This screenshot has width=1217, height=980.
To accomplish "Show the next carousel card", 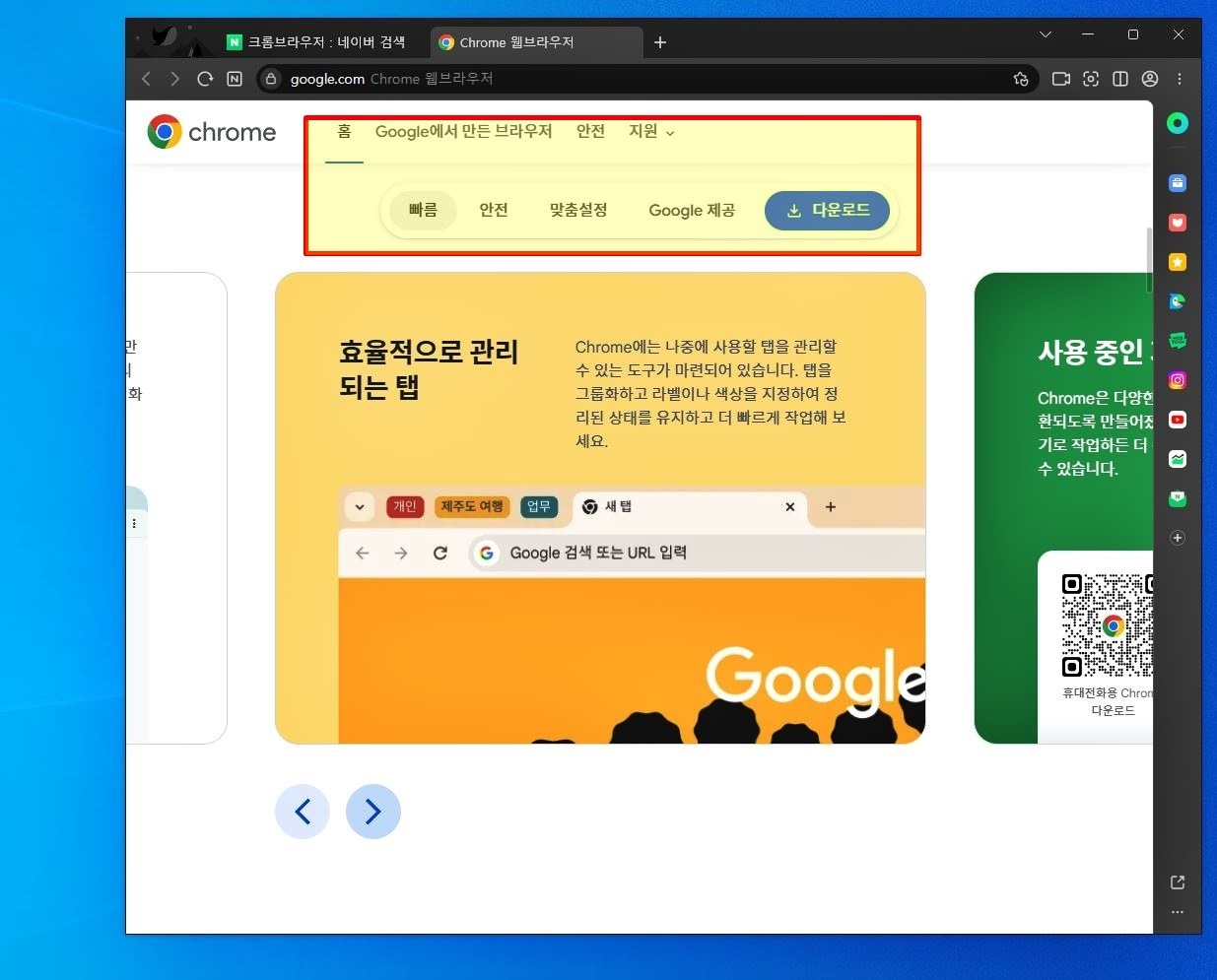I will (x=373, y=812).
